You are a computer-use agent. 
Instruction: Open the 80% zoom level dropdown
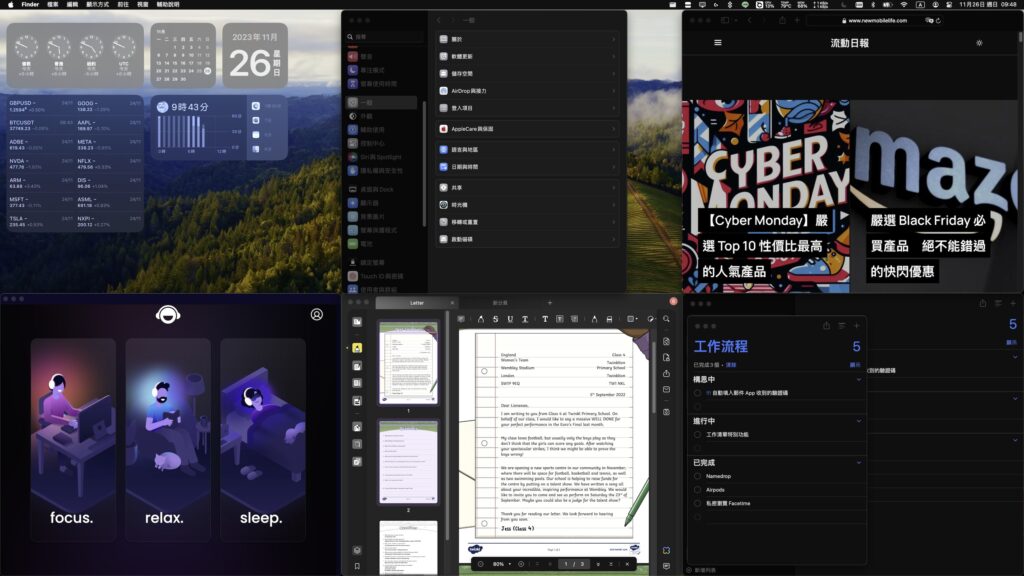click(500, 564)
